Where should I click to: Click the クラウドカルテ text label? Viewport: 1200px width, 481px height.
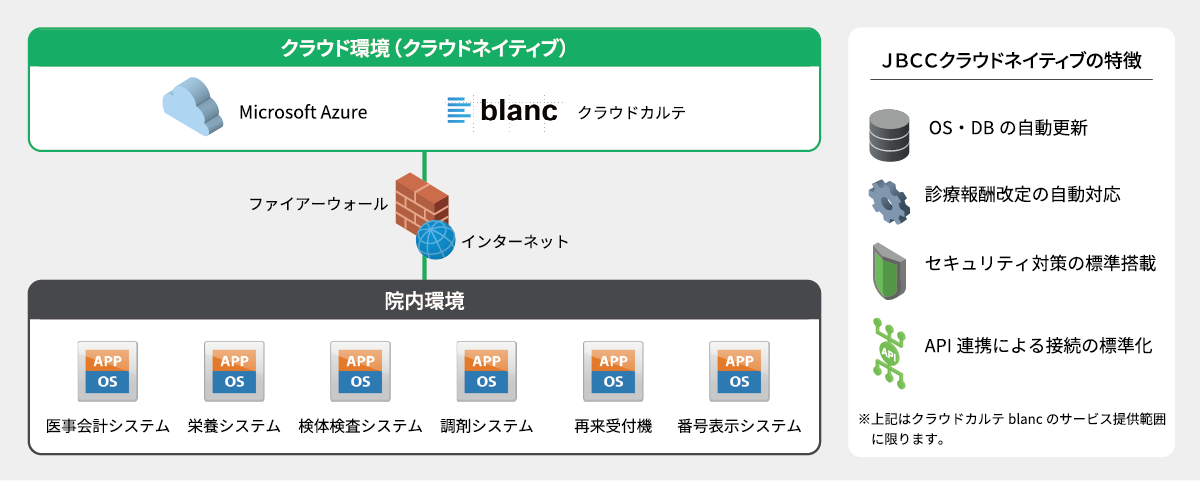coord(632,112)
